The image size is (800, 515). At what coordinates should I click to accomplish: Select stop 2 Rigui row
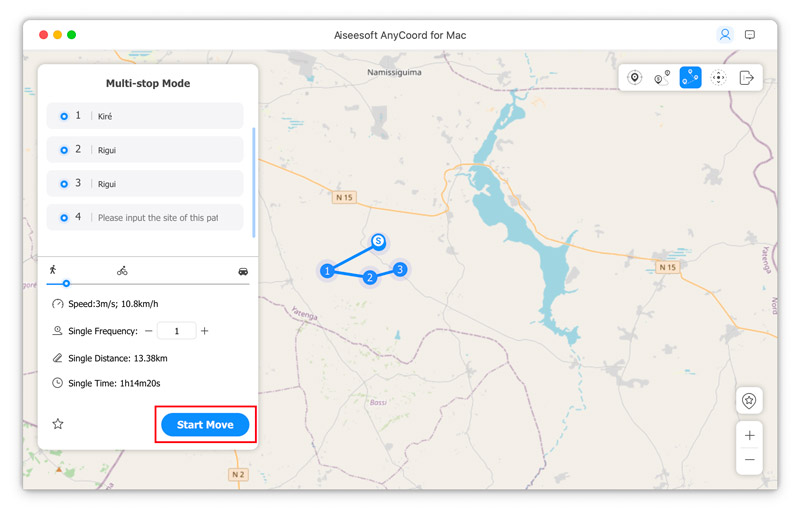pos(145,150)
